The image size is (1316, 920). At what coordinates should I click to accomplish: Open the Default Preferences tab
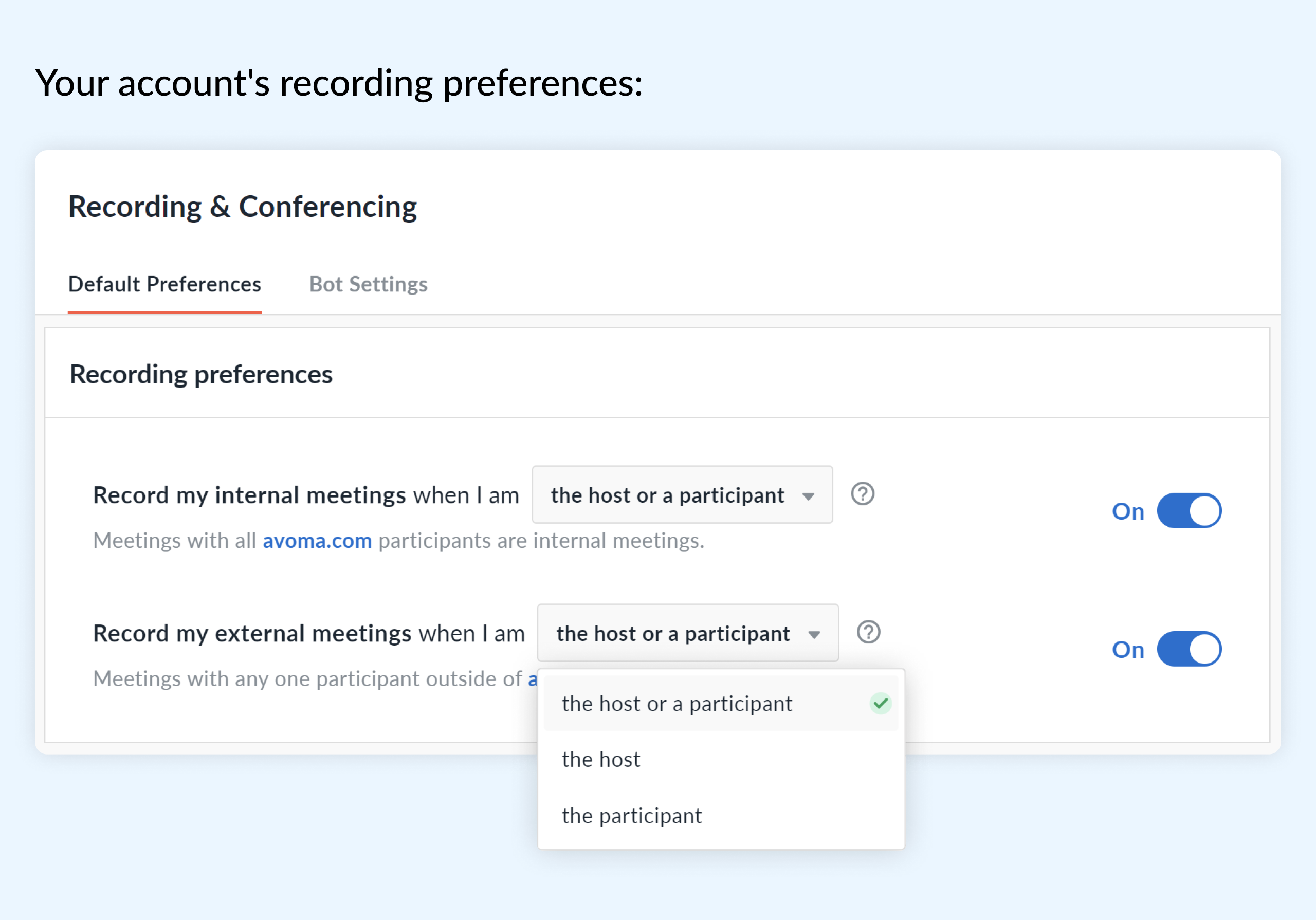click(164, 284)
